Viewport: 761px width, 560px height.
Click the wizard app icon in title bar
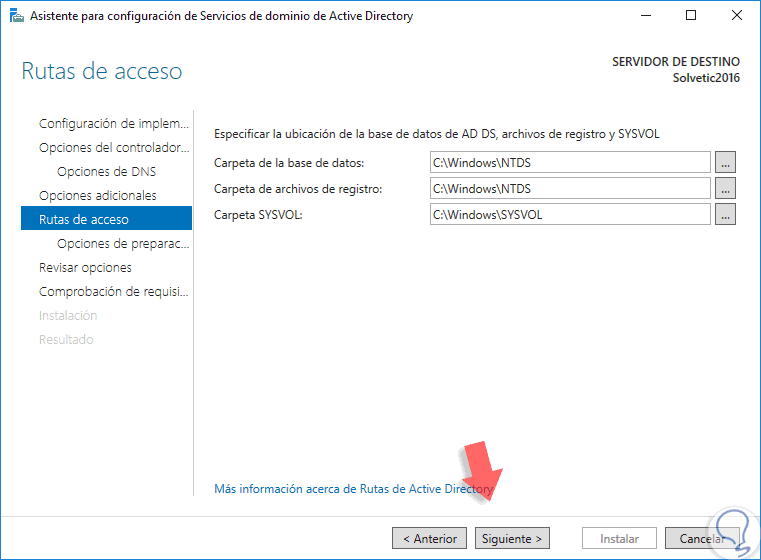17,16
